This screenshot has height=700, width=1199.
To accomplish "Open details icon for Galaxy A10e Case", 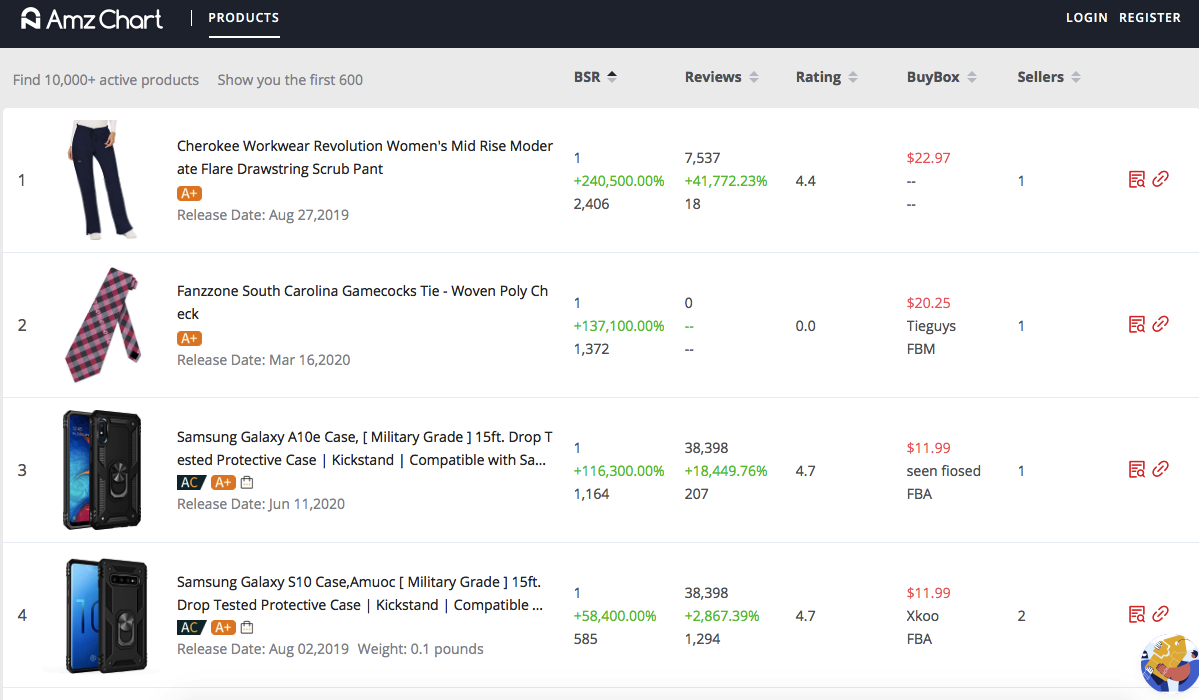I will click(x=1136, y=469).
